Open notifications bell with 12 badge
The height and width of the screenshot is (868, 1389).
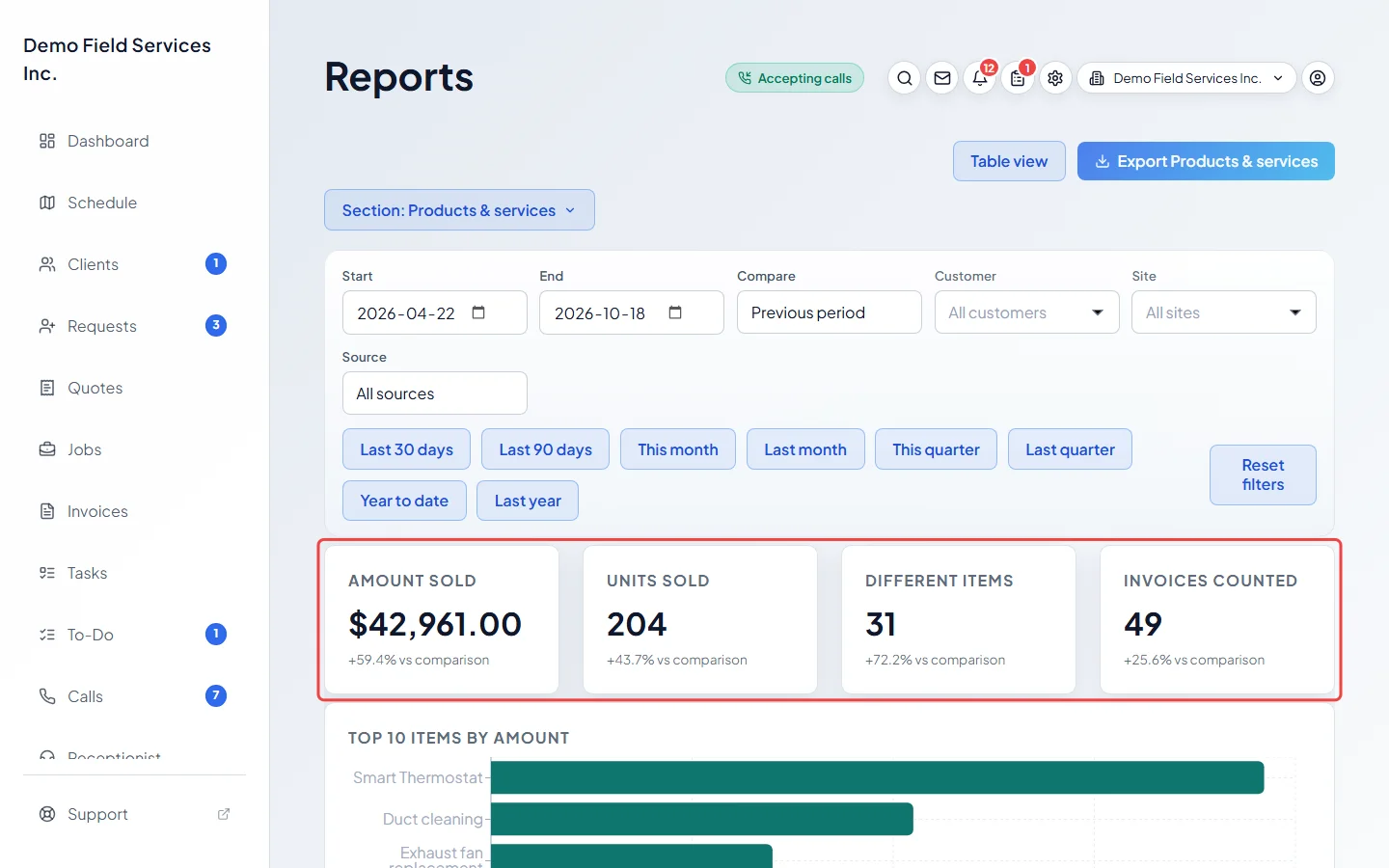980,78
